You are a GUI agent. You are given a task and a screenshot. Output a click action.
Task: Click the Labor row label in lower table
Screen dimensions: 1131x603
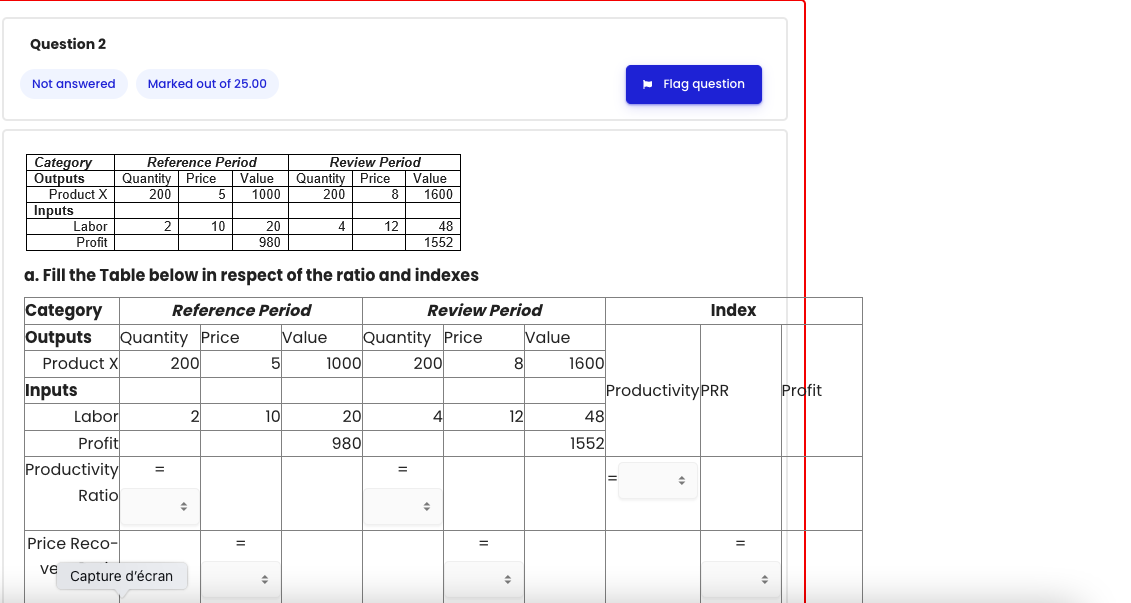(96, 416)
